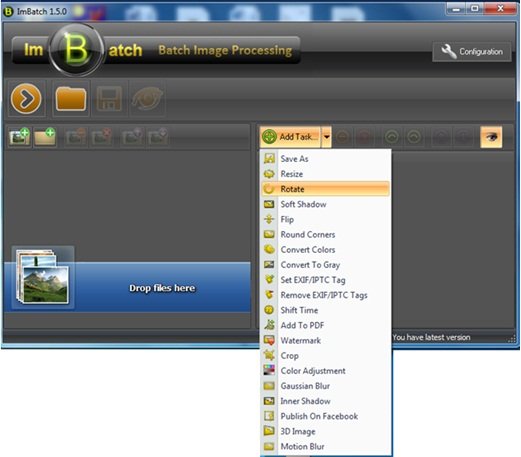
Task: Click the Color Adjustment icon
Action: (269, 370)
